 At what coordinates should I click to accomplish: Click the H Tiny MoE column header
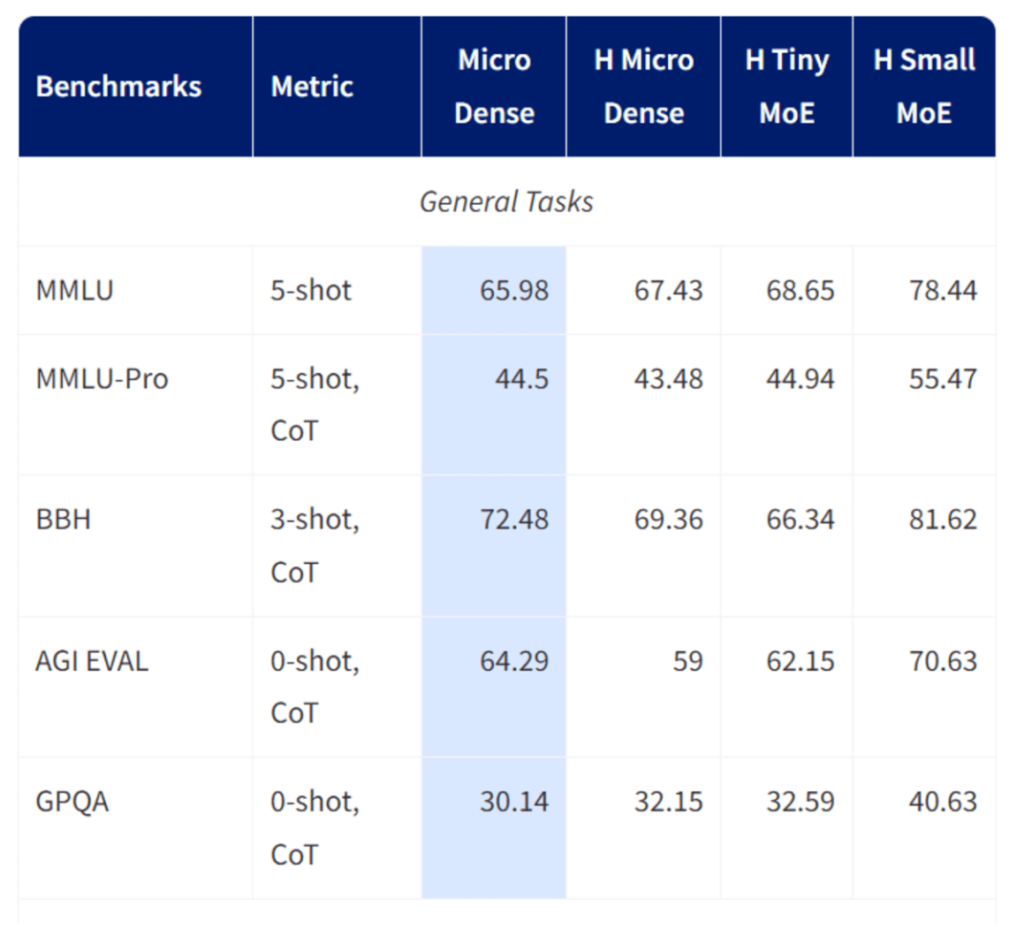[787, 86]
